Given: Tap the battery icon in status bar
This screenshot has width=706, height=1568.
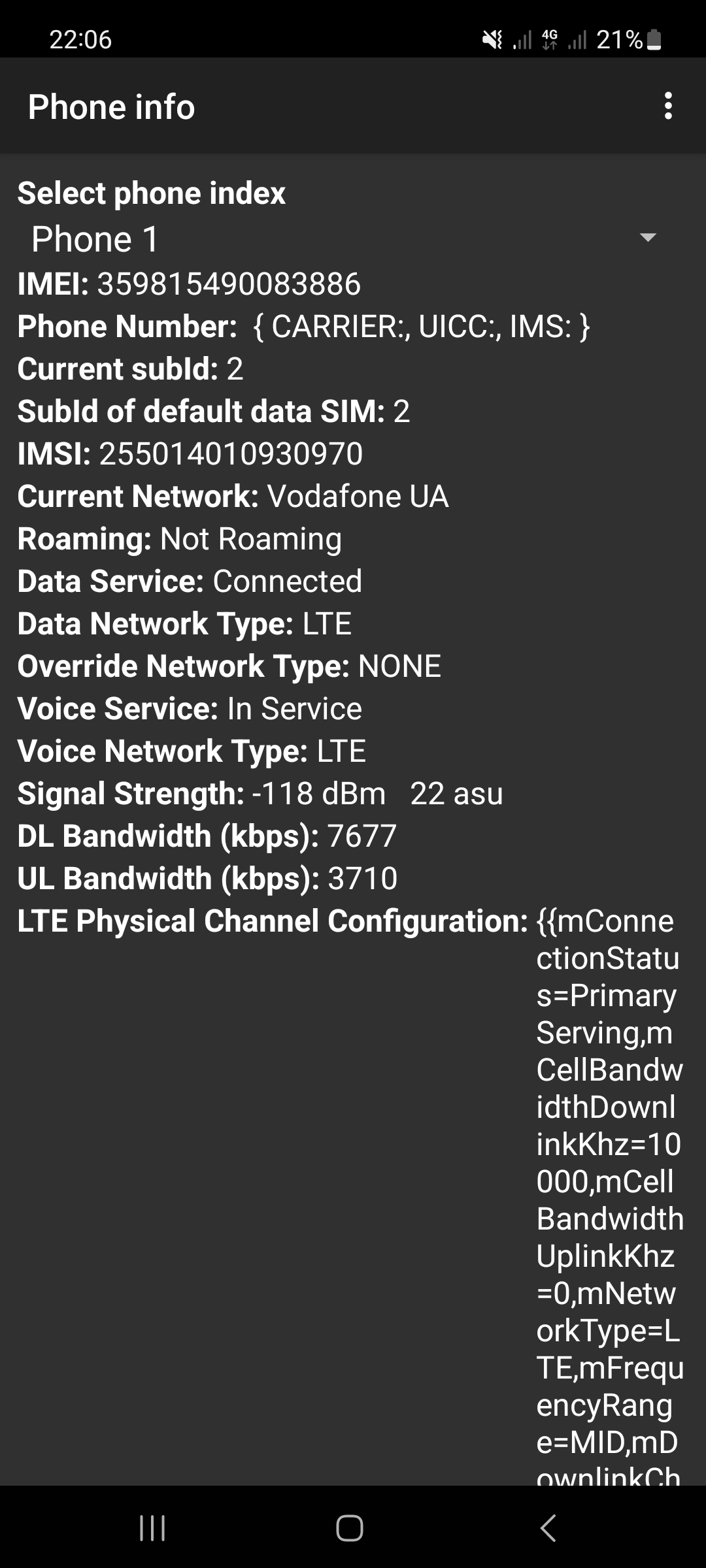Looking at the screenshot, I should pos(654,41).
